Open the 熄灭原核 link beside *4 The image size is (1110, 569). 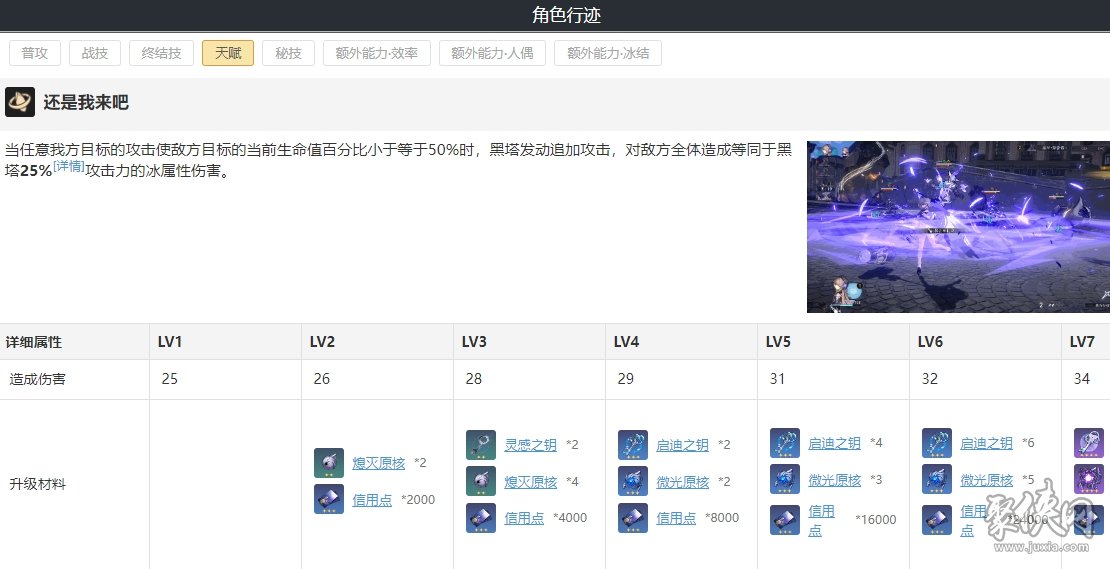coord(531,481)
